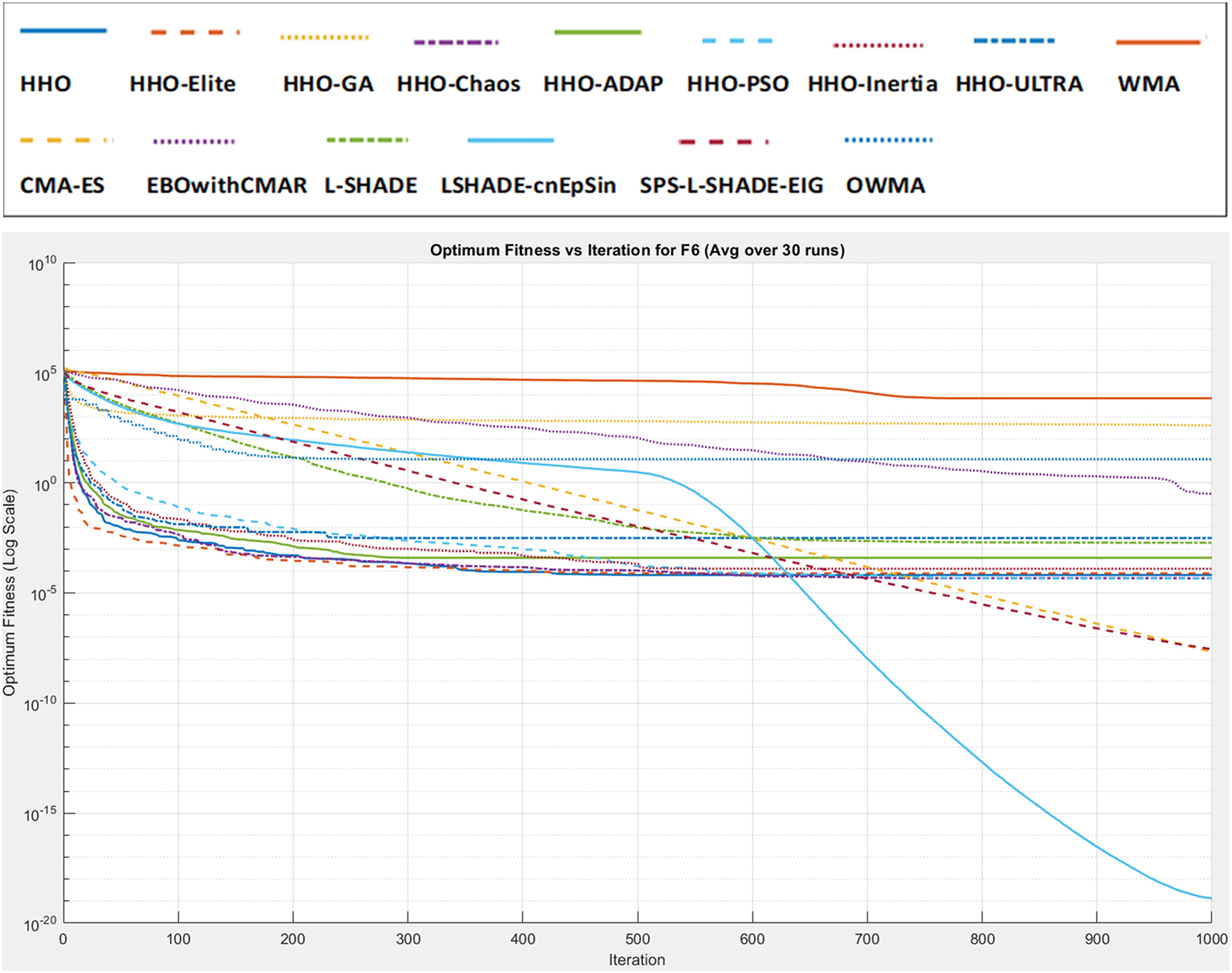
Task: Select the HHO-ULTRA legend label
Action: coord(1019,84)
